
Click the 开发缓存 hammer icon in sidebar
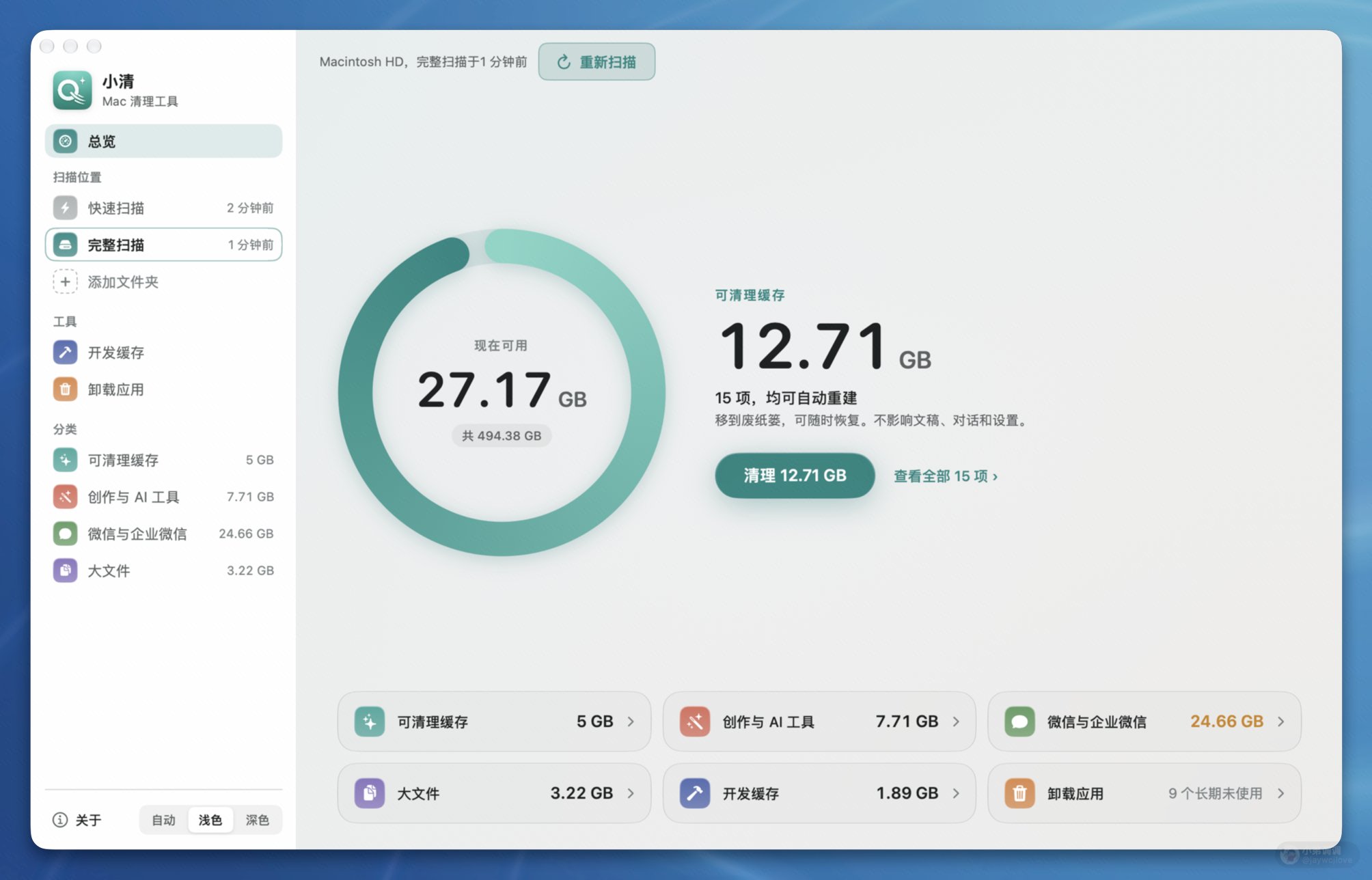tap(65, 353)
